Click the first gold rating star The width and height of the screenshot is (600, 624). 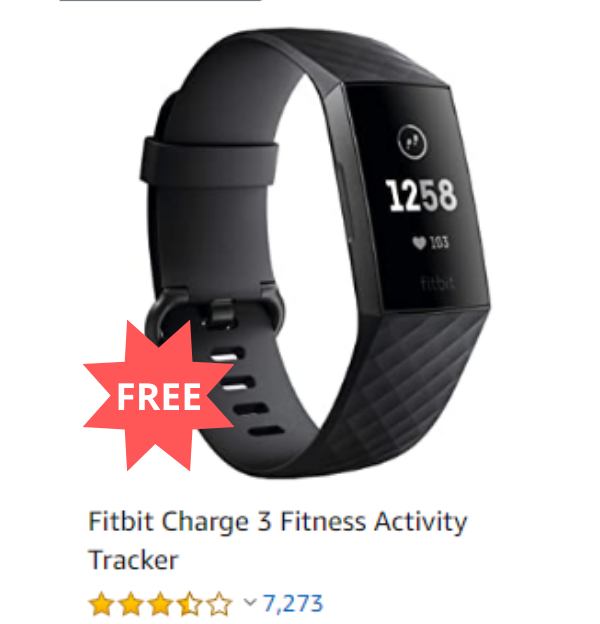pos(102,604)
